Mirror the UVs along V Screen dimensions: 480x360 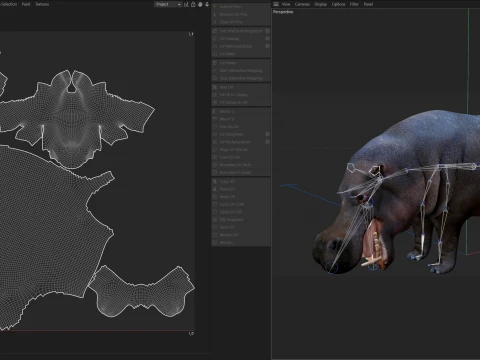coord(241,119)
